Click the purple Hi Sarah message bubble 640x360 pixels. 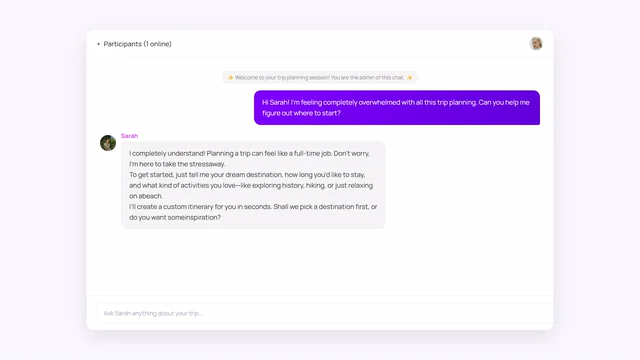tap(397, 108)
